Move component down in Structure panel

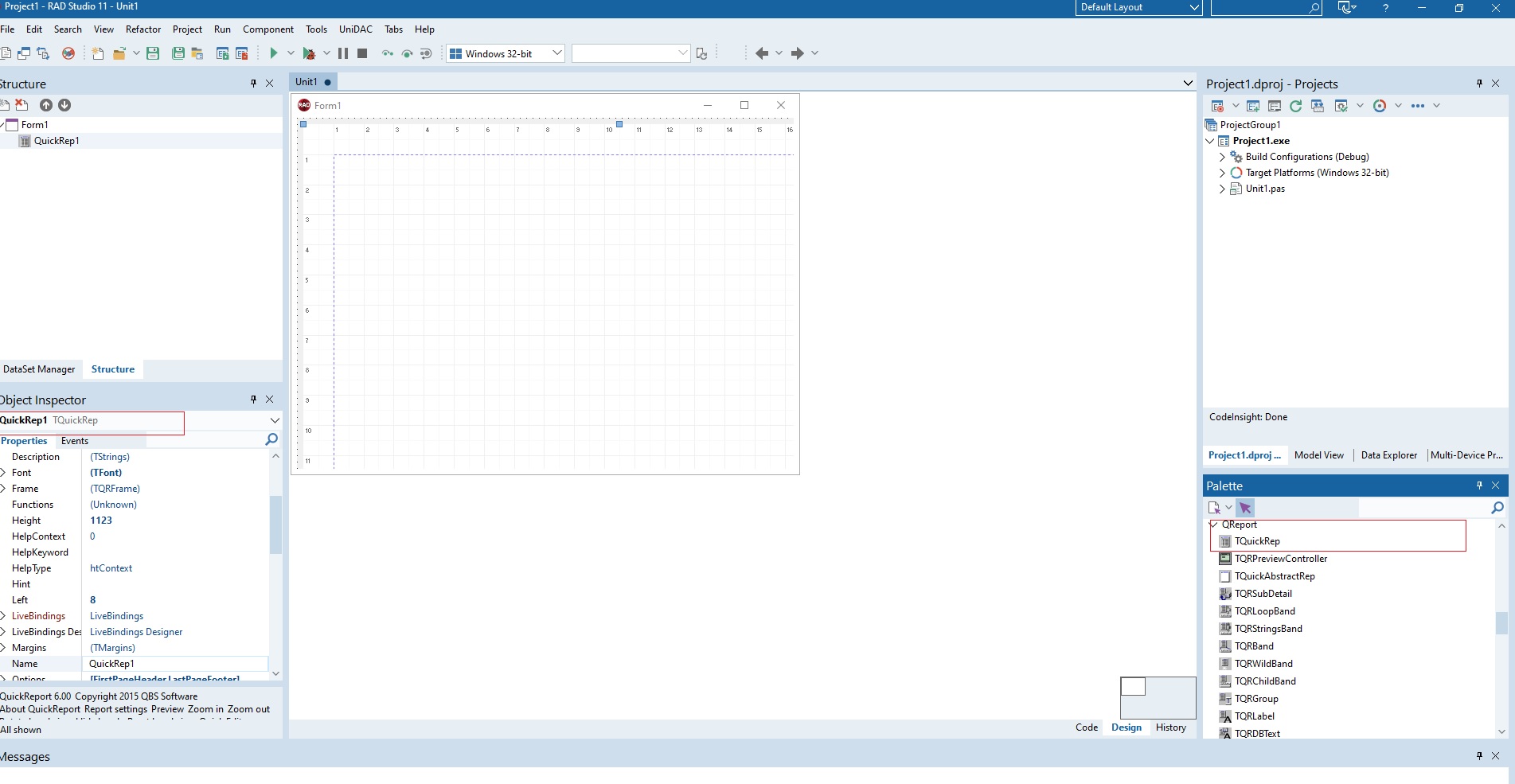click(64, 105)
